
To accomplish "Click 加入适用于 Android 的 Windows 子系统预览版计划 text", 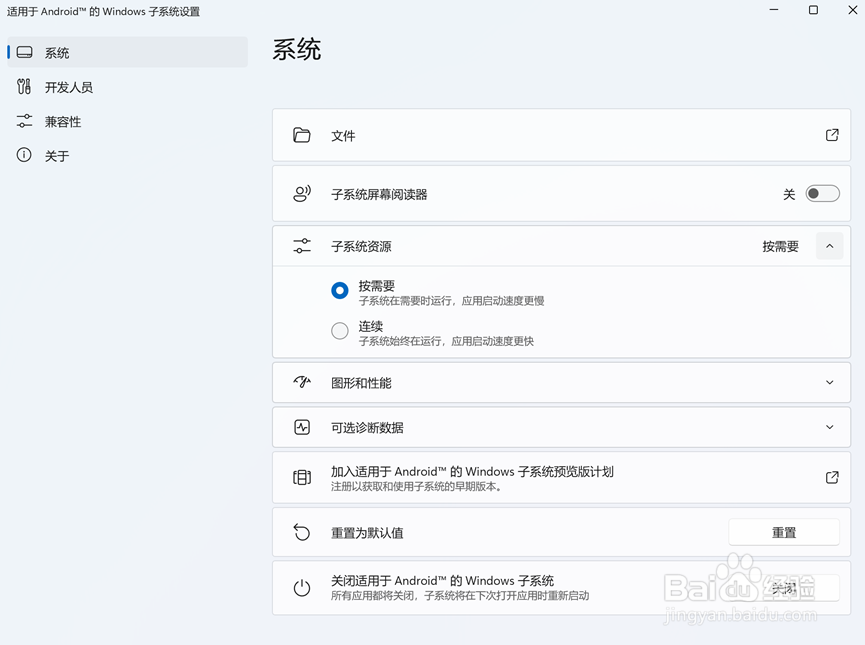I will [x=472, y=471].
